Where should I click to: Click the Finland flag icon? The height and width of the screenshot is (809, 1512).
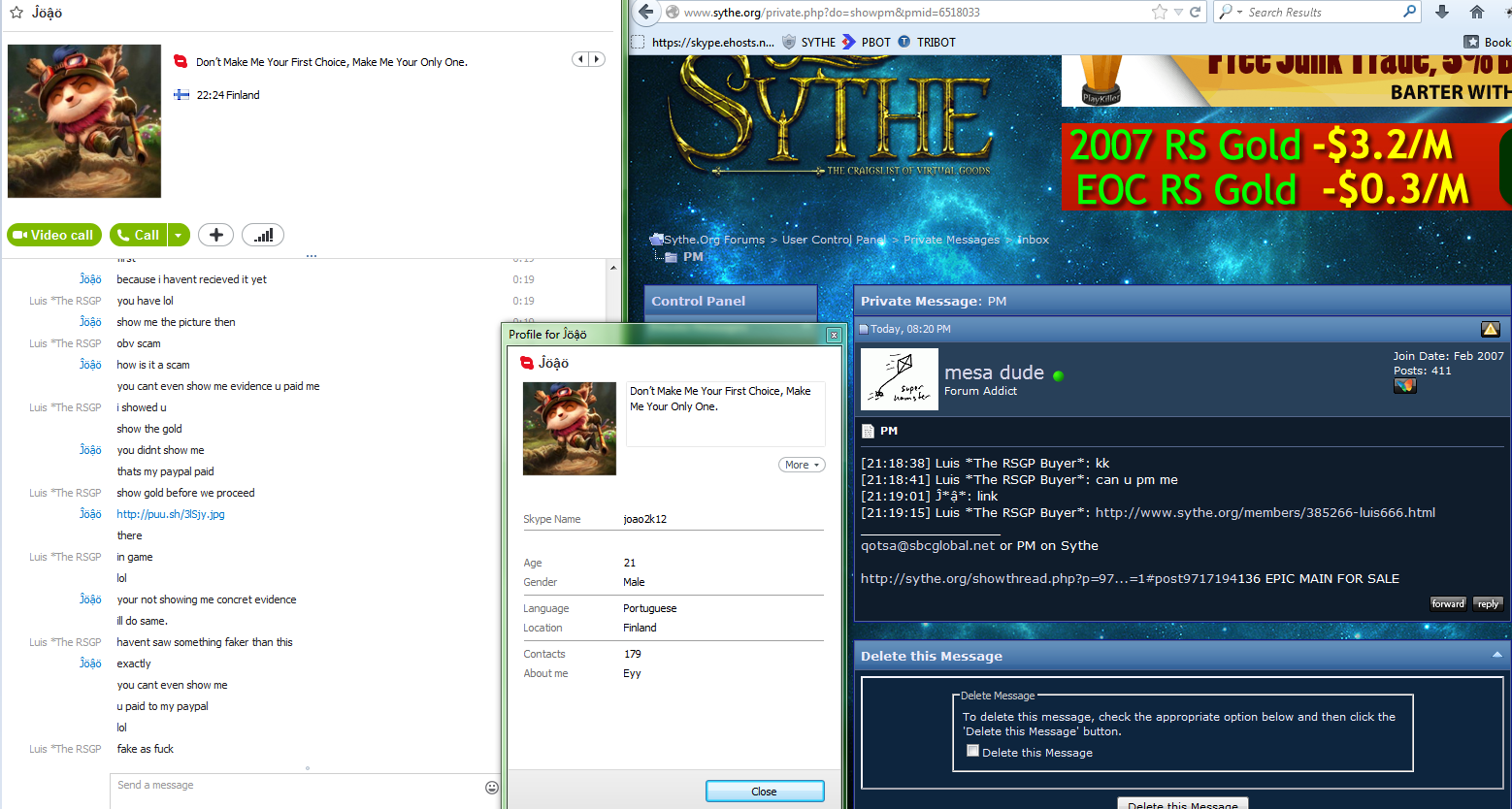181,94
